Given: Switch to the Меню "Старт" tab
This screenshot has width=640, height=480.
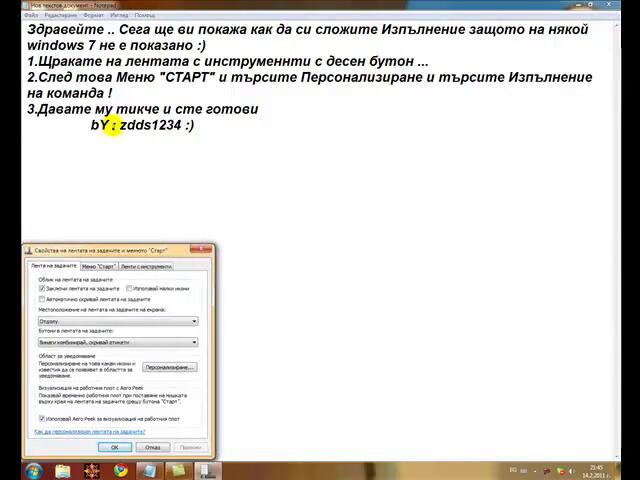Looking at the screenshot, I should (98, 266).
